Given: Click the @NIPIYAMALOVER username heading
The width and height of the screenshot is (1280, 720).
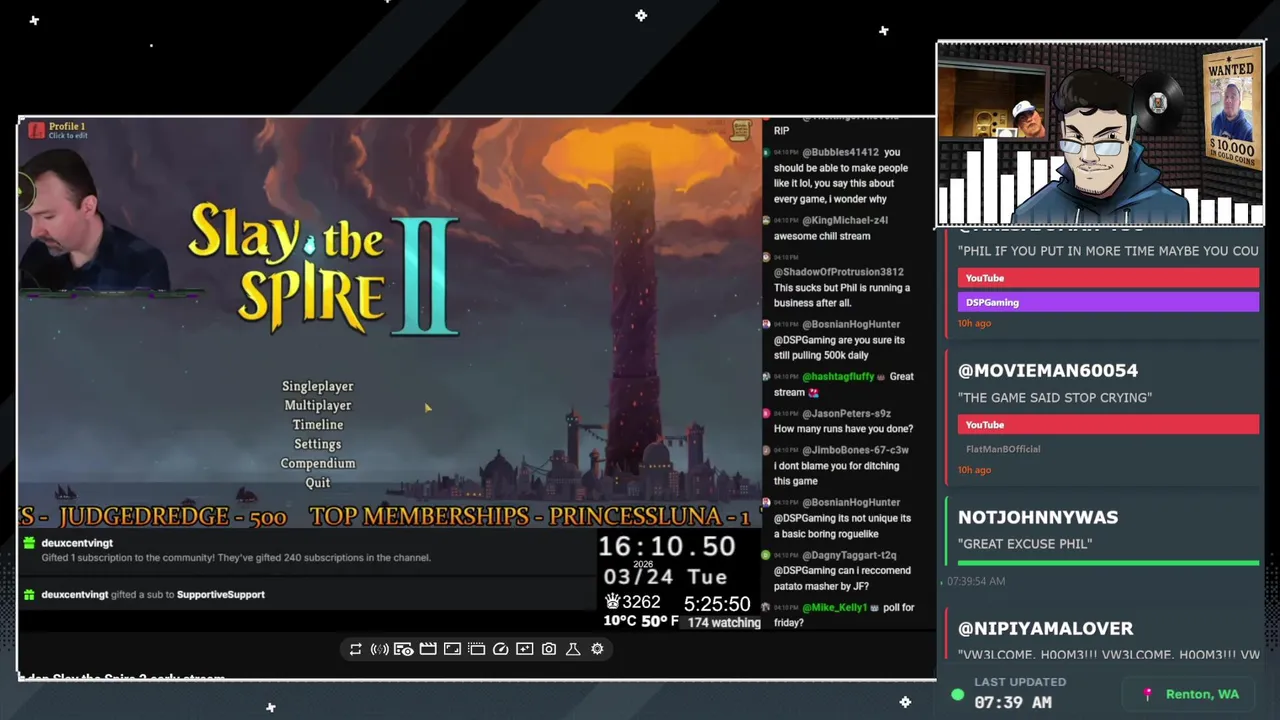Looking at the screenshot, I should [1045, 628].
